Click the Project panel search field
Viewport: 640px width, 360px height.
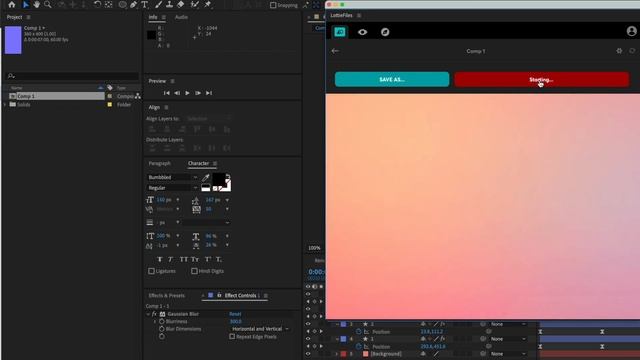(x=73, y=76)
